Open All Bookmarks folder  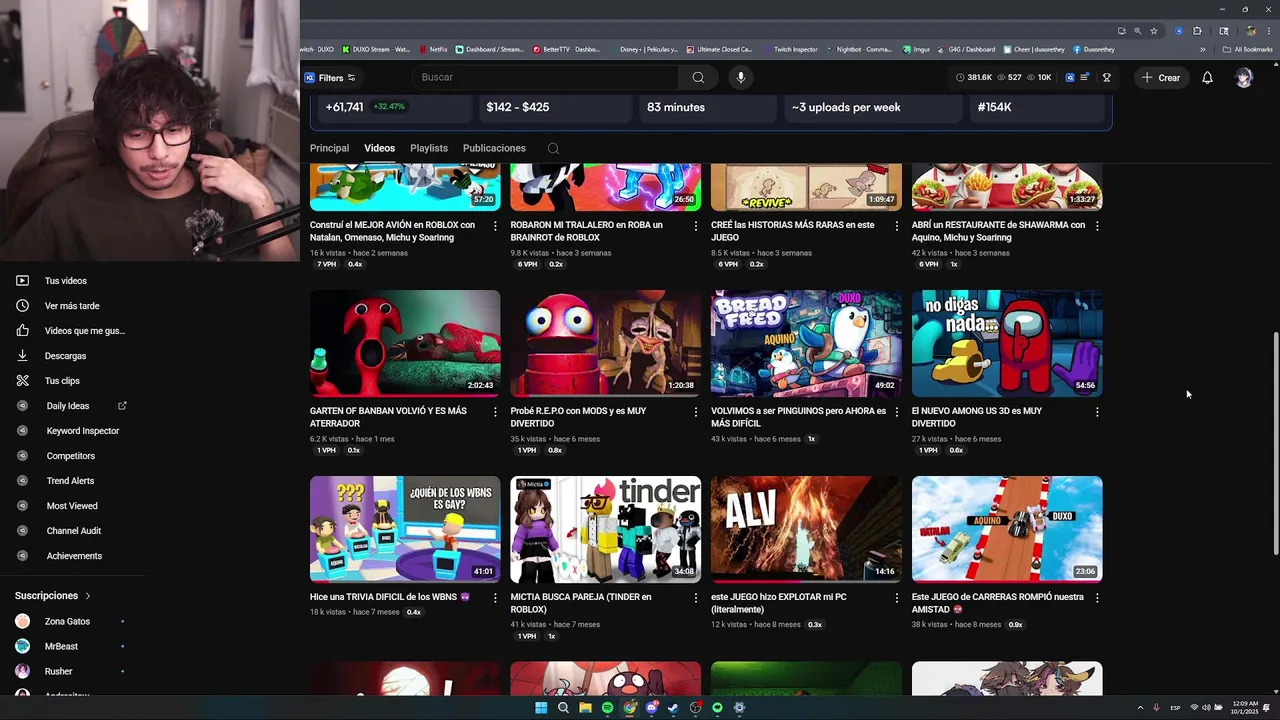[x=1248, y=49]
